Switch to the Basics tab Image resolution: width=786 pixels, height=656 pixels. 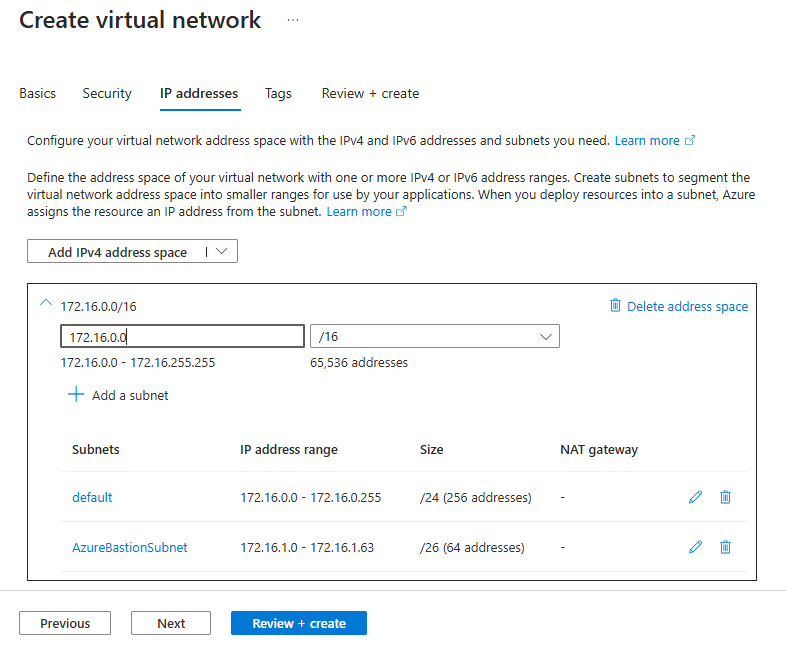(x=38, y=93)
